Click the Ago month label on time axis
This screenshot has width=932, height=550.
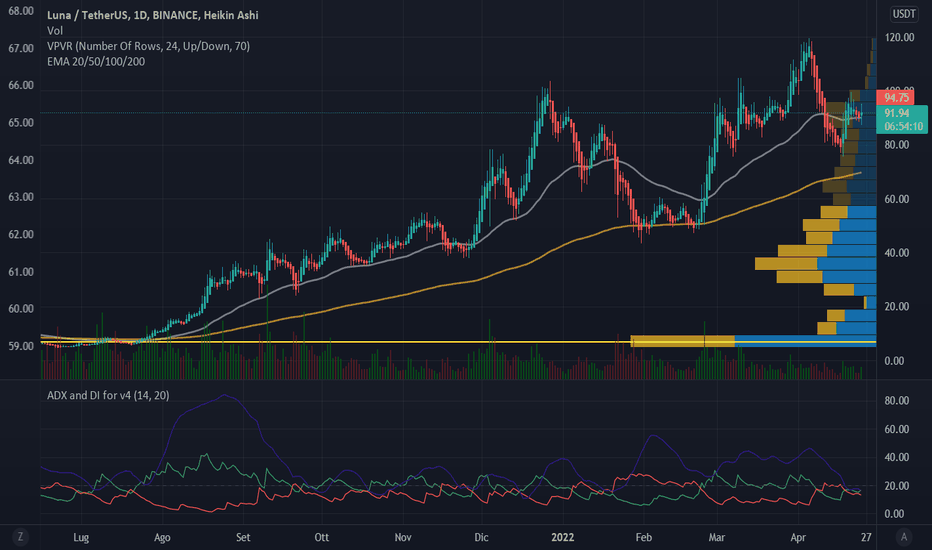click(162, 537)
